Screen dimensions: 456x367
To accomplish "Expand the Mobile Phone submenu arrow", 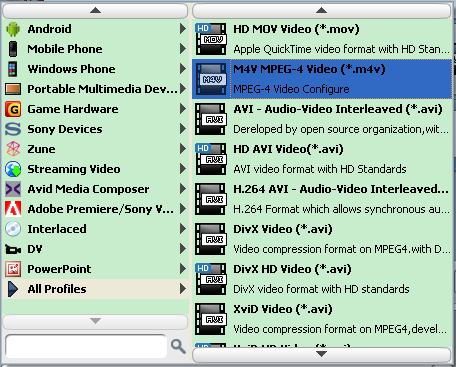I will (x=183, y=49).
